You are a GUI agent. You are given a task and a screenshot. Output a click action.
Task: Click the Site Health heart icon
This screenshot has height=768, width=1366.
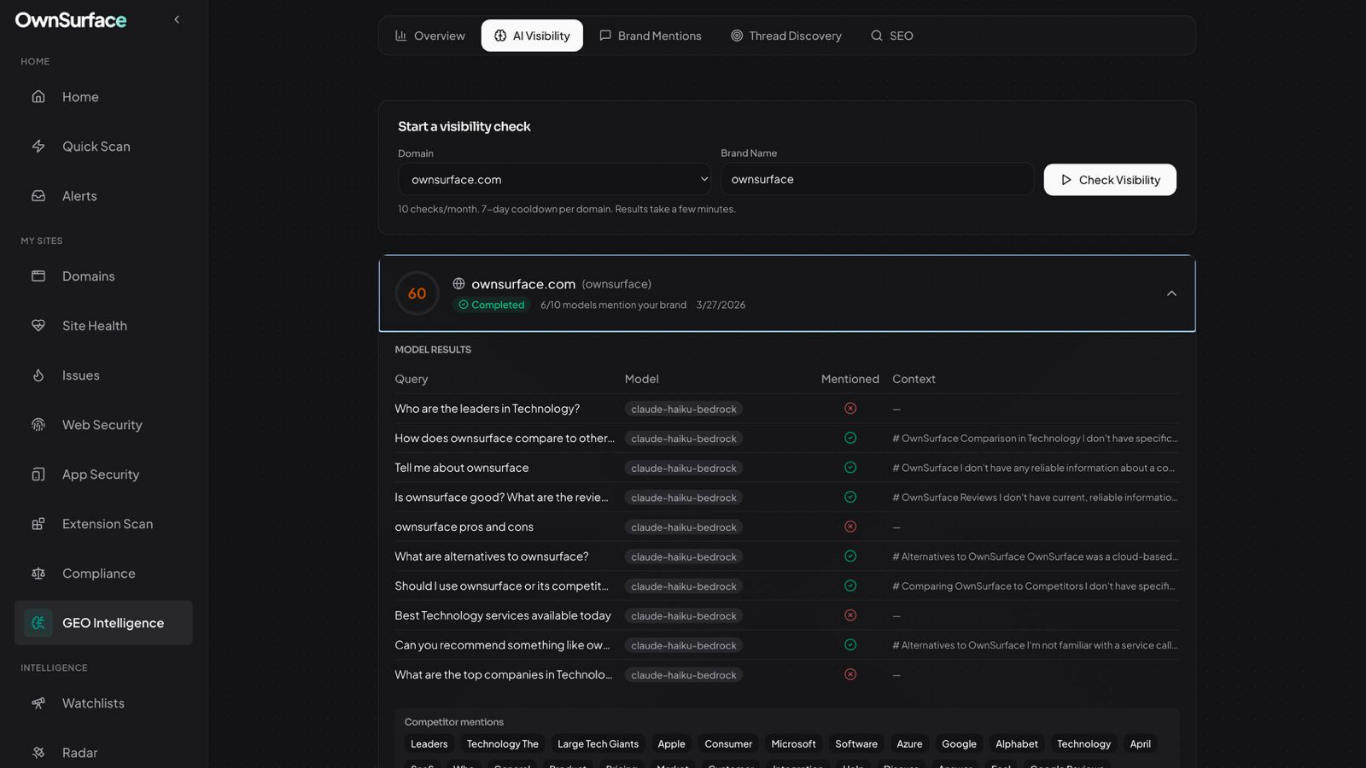(38, 326)
